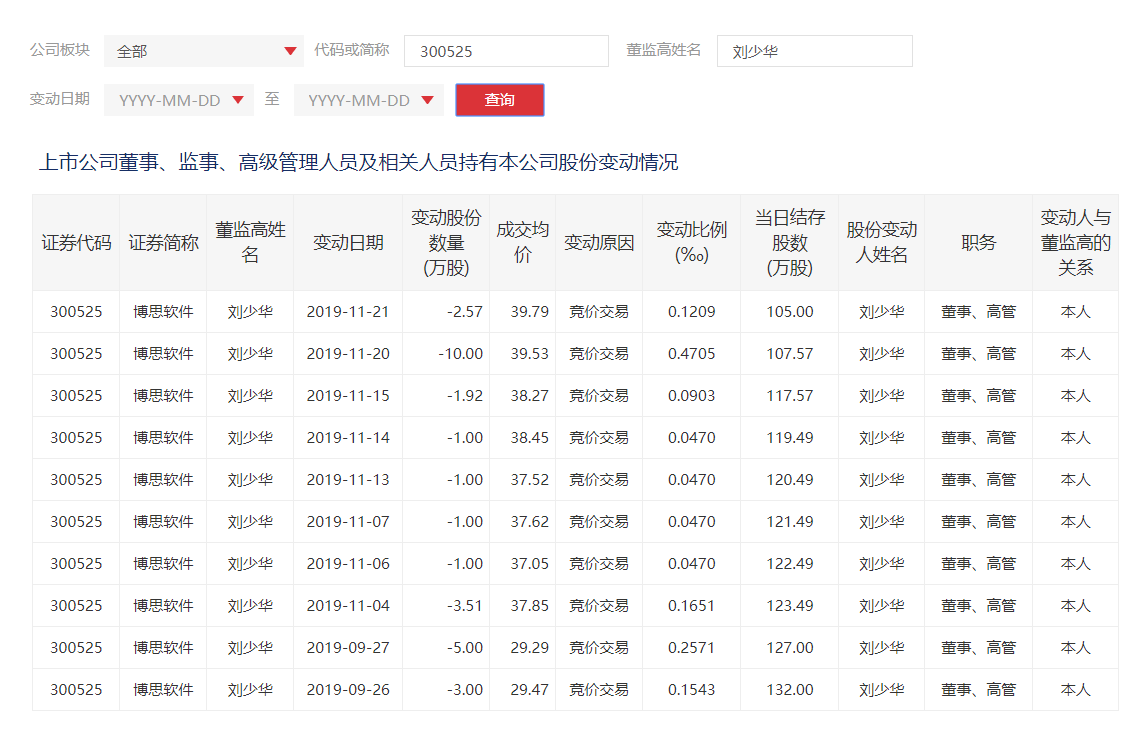Select the date cell 2019-11-13
This screenshot has width=1138, height=732.
pos(348,480)
